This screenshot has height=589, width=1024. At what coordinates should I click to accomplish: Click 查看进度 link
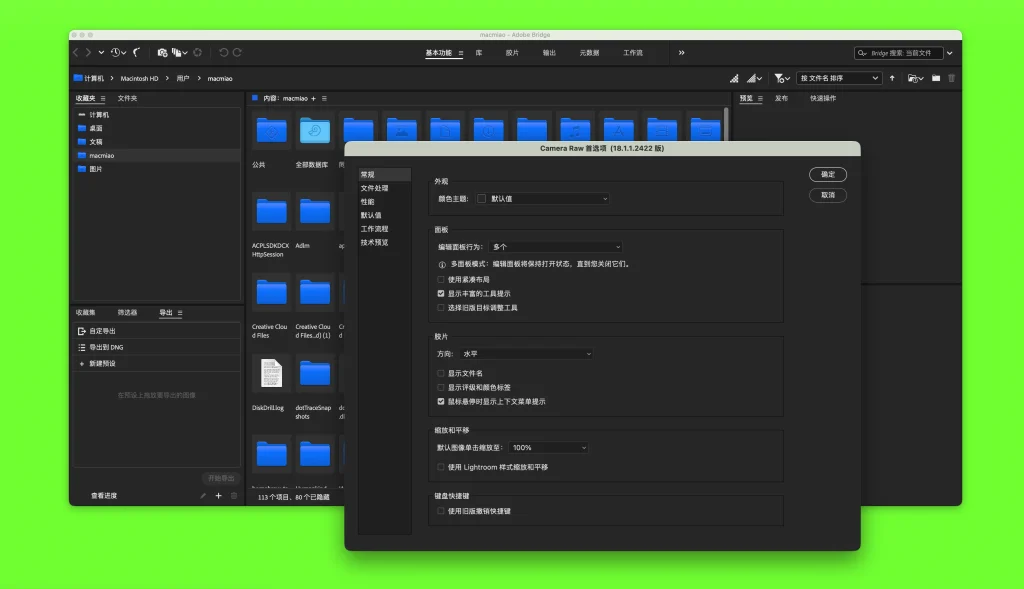[x=104, y=496]
